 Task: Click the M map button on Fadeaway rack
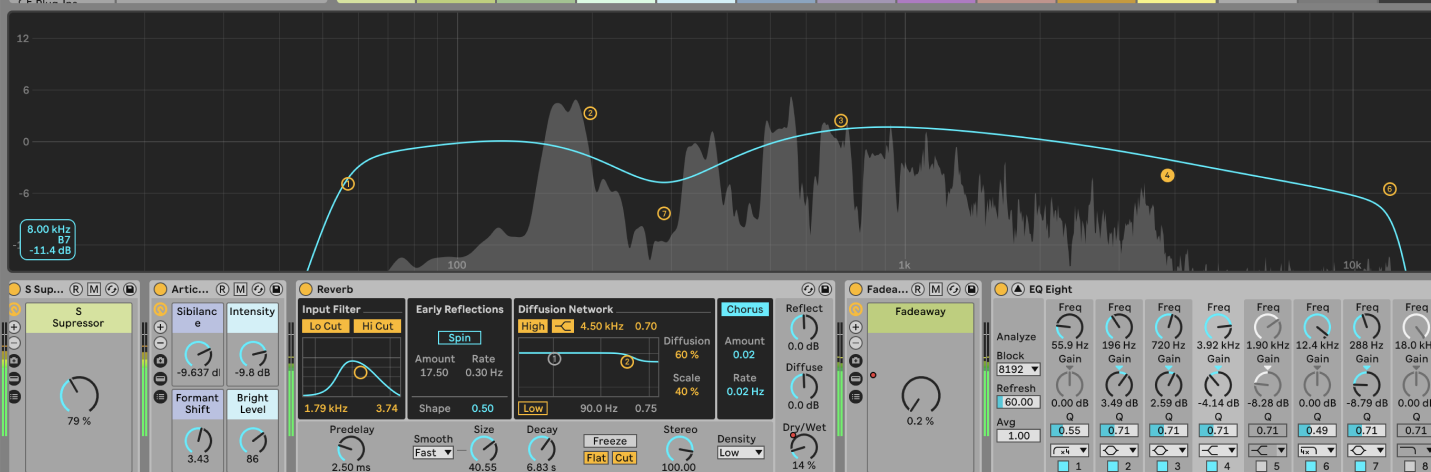click(x=935, y=289)
